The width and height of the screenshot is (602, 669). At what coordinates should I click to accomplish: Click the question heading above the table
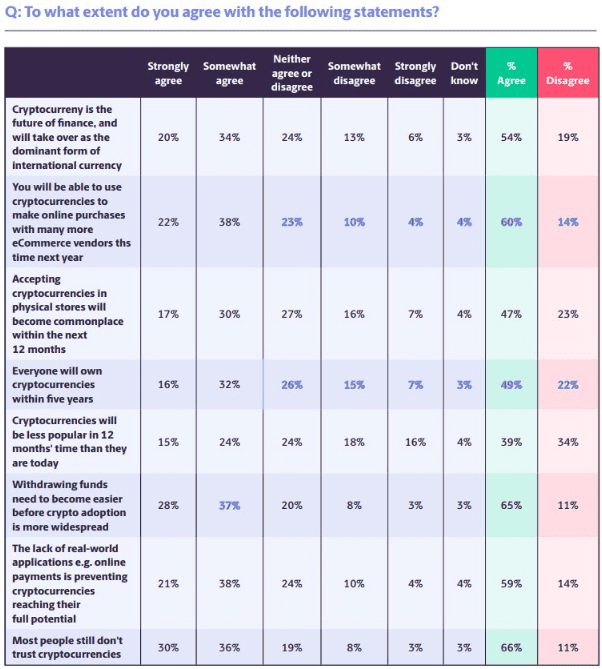tap(222, 12)
